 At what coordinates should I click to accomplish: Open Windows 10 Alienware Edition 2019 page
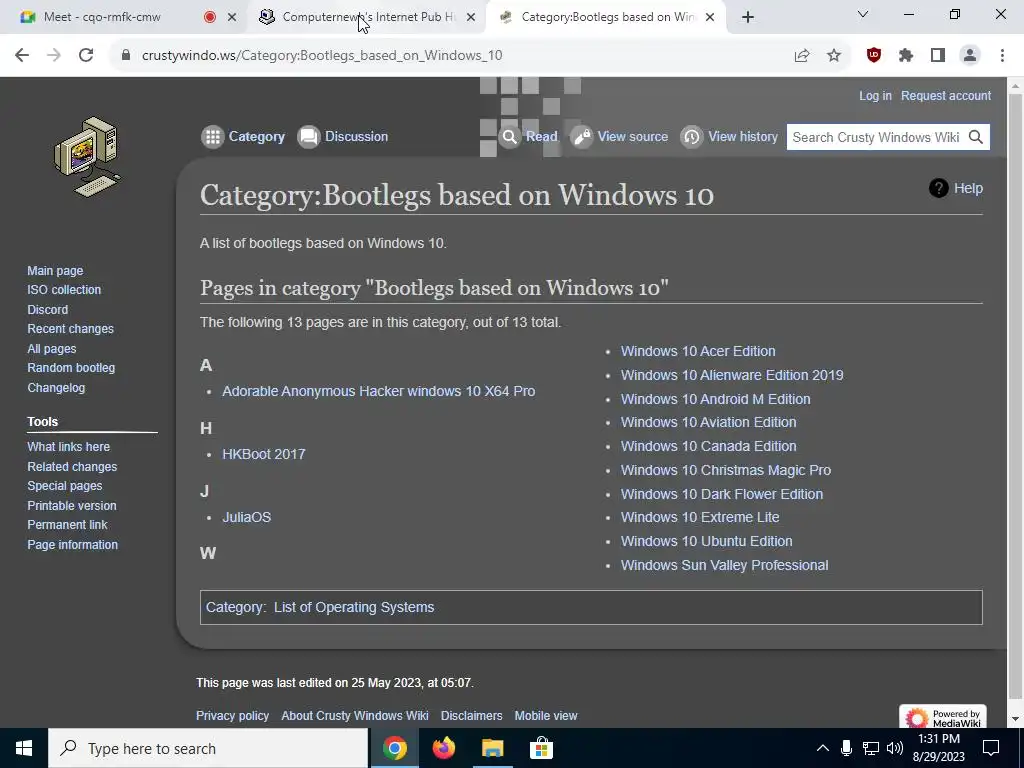[x=732, y=375]
